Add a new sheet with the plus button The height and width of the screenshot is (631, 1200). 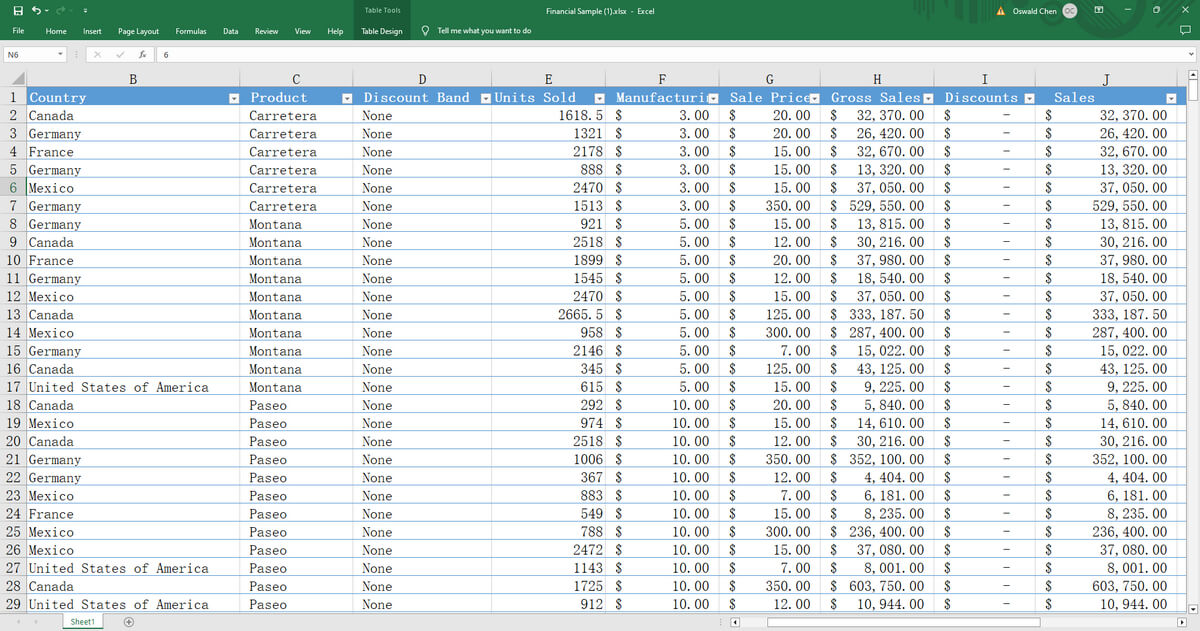tap(128, 621)
